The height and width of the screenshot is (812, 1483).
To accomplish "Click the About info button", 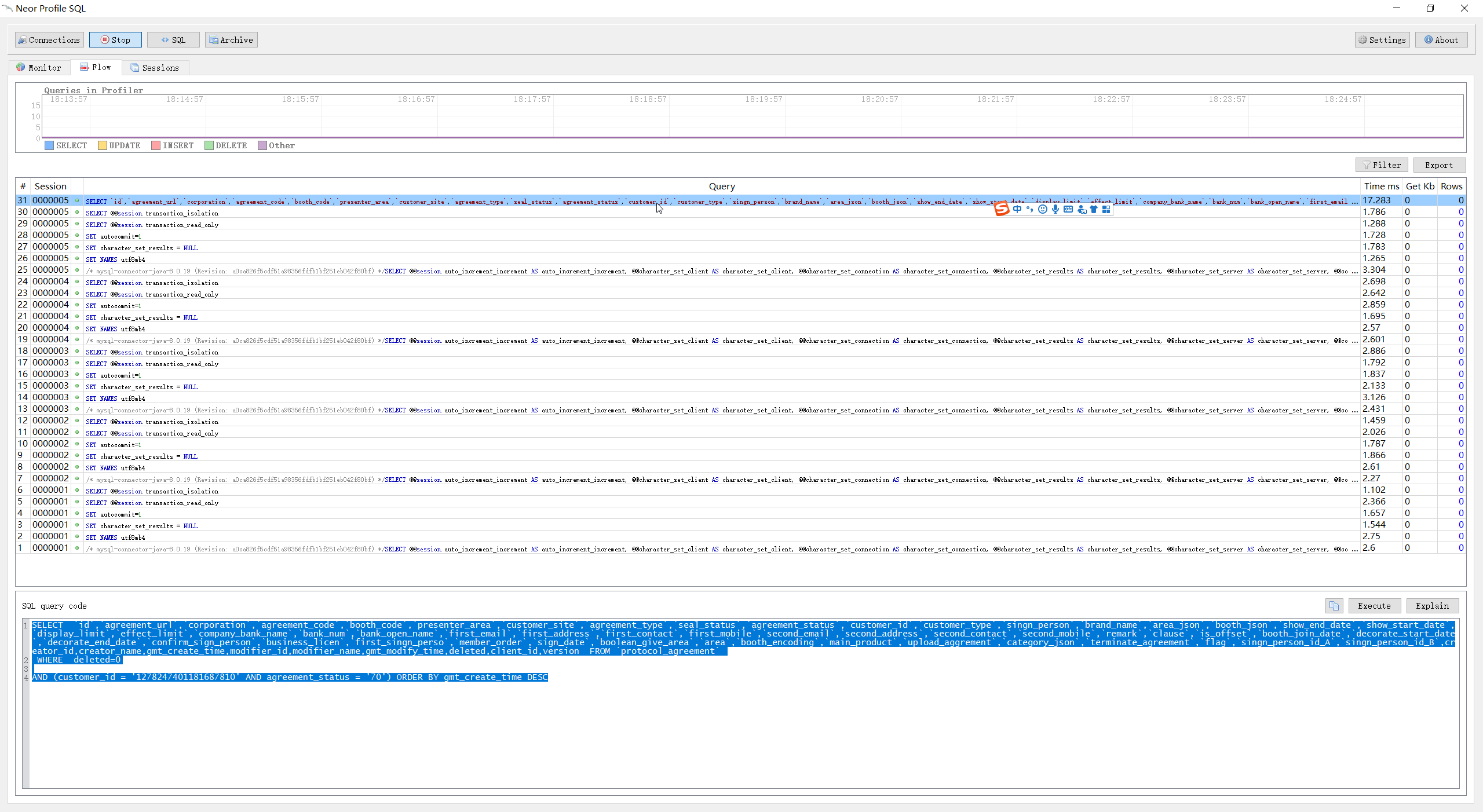I will pyautogui.click(x=1441, y=40).
